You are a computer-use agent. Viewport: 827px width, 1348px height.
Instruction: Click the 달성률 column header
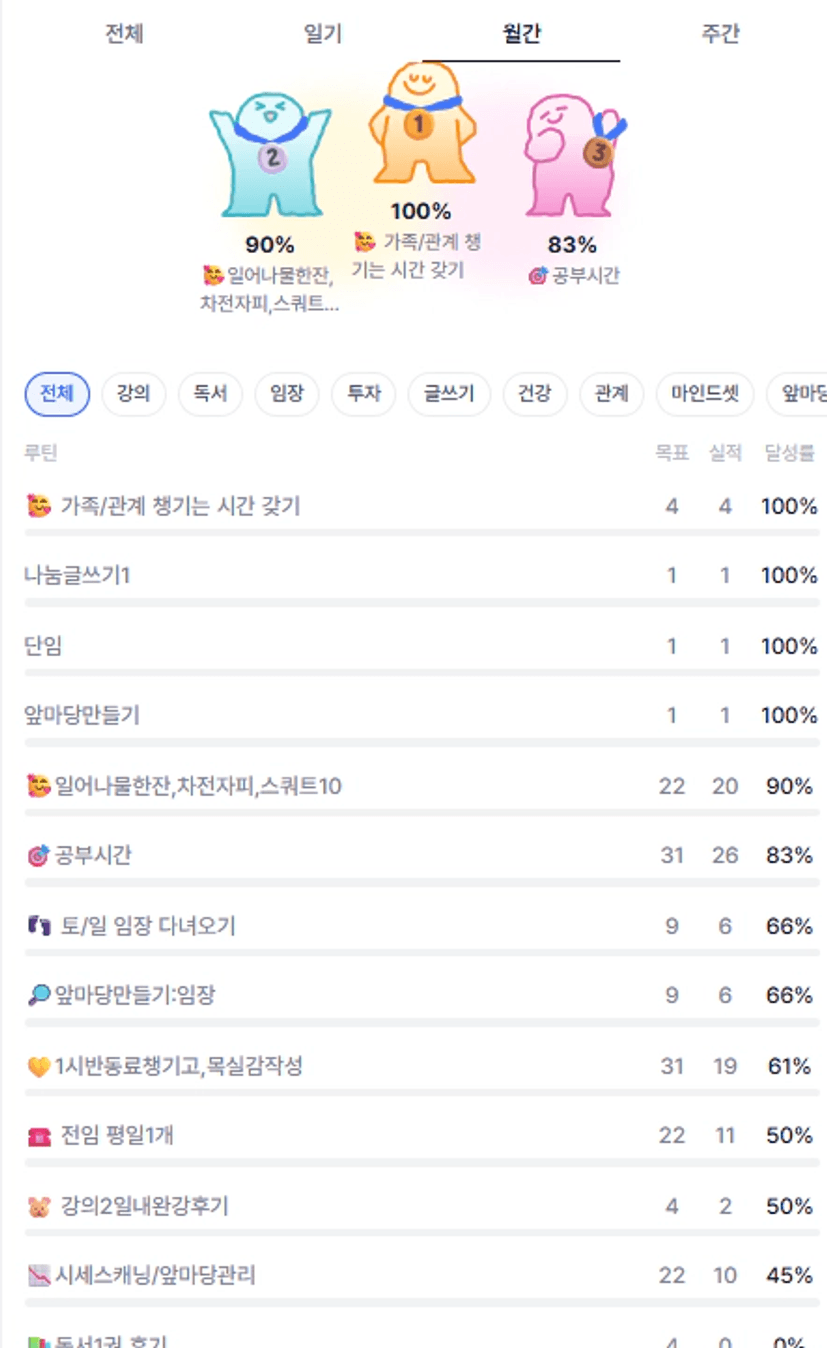point(789,453)
